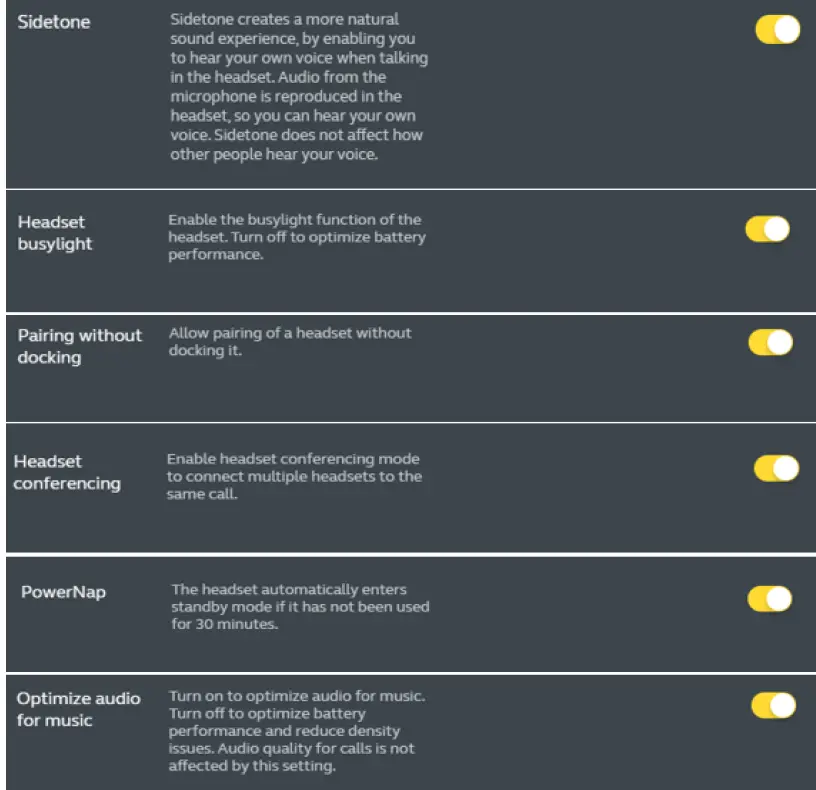Switch off Headset conferencing
Image resolution: width=816 pixels, height=790 pixels.
click(775, 468)
